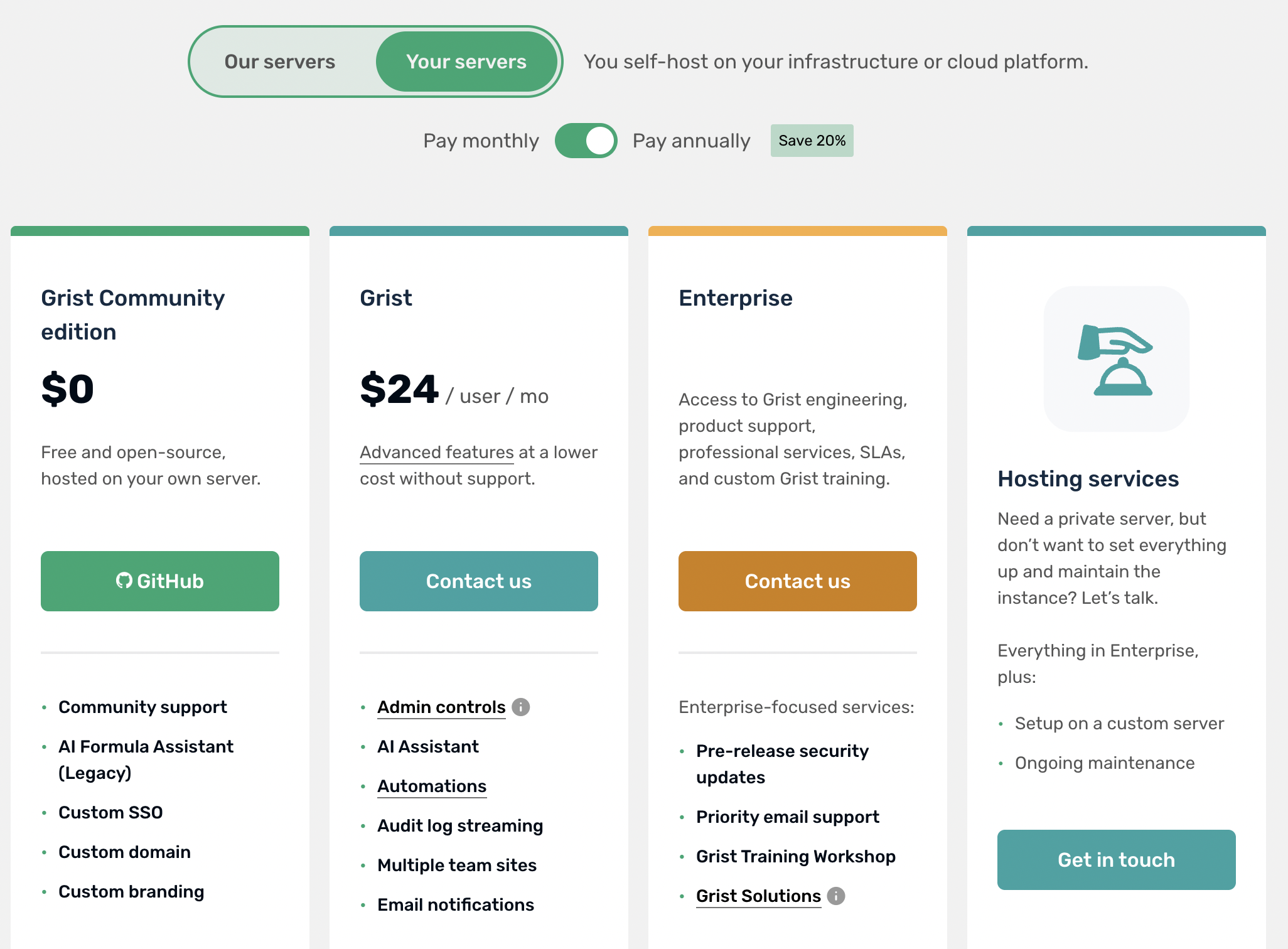Click the "Grist Community edition" heading
1288x949 pixels.
pos(133,315)
